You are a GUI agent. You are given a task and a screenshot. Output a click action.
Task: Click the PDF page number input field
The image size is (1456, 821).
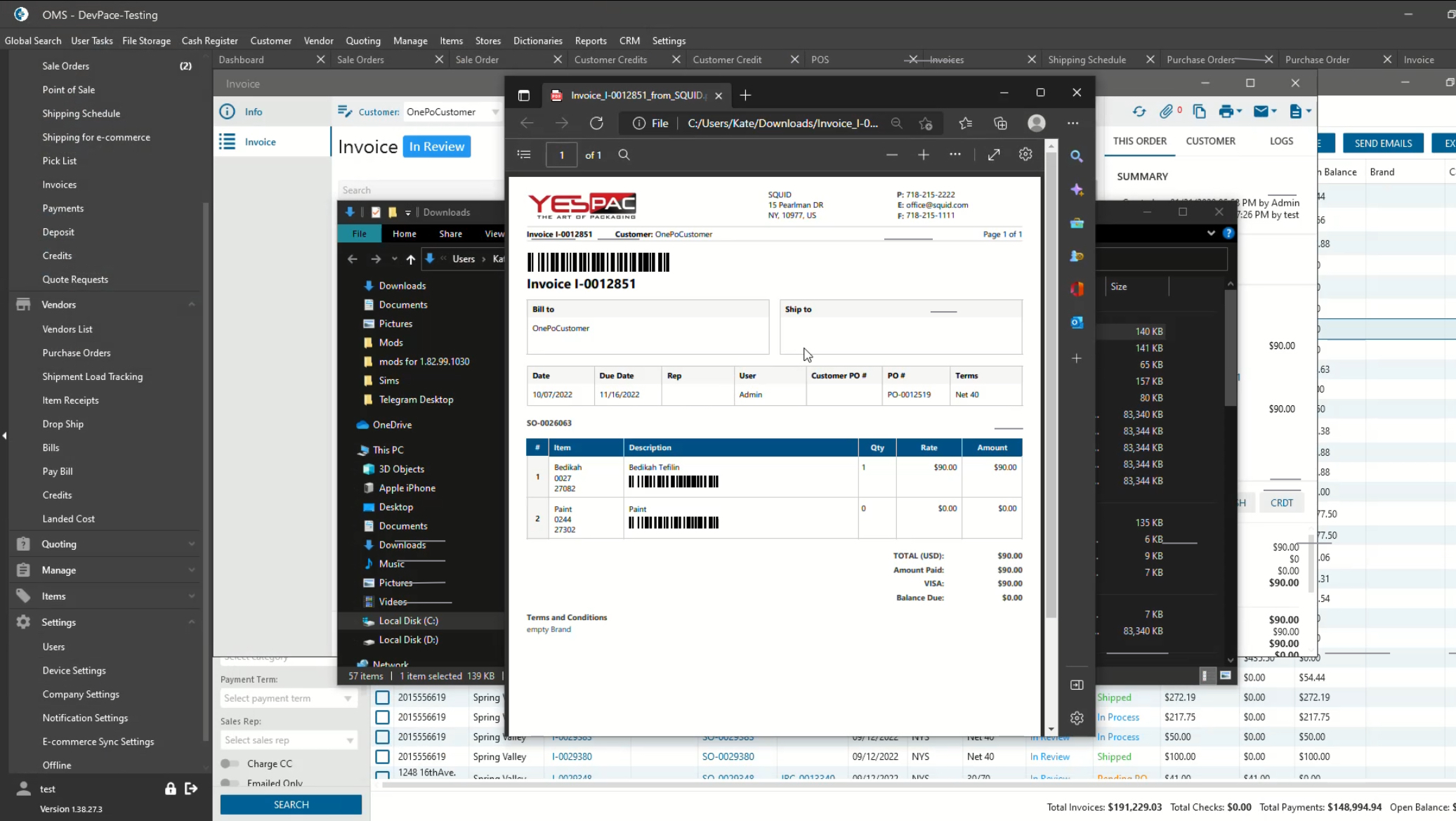pyautogui.click(x=561, y=155)
